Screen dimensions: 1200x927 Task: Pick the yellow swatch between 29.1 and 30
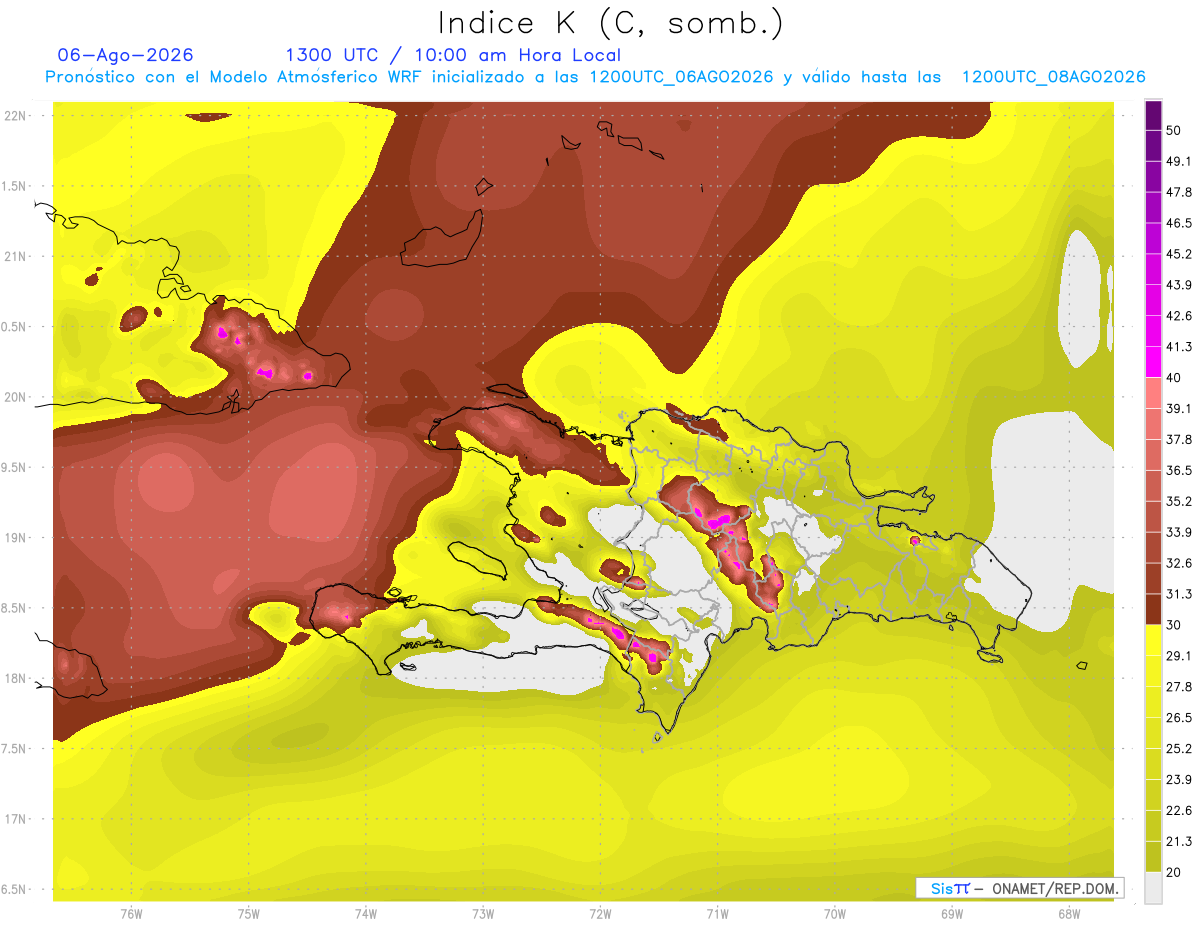[1154, 640]
